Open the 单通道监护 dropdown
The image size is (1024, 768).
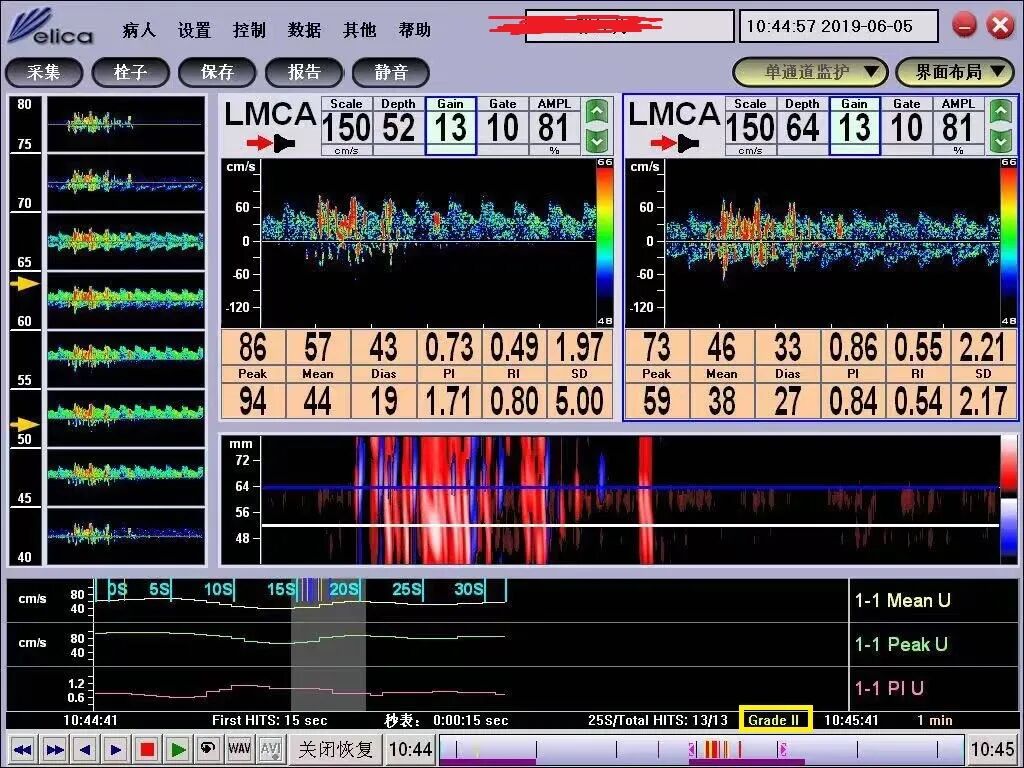(810, 72)
